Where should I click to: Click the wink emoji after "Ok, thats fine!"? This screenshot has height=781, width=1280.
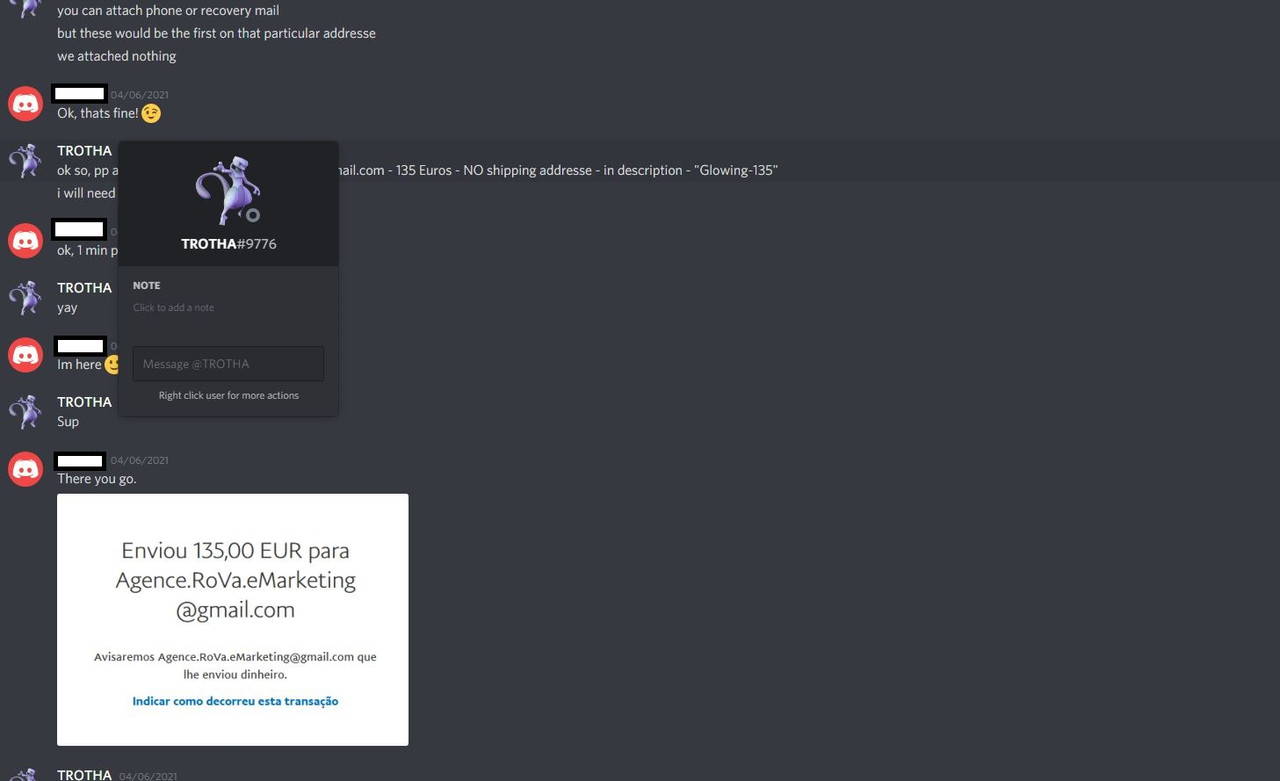click(151, 113)
